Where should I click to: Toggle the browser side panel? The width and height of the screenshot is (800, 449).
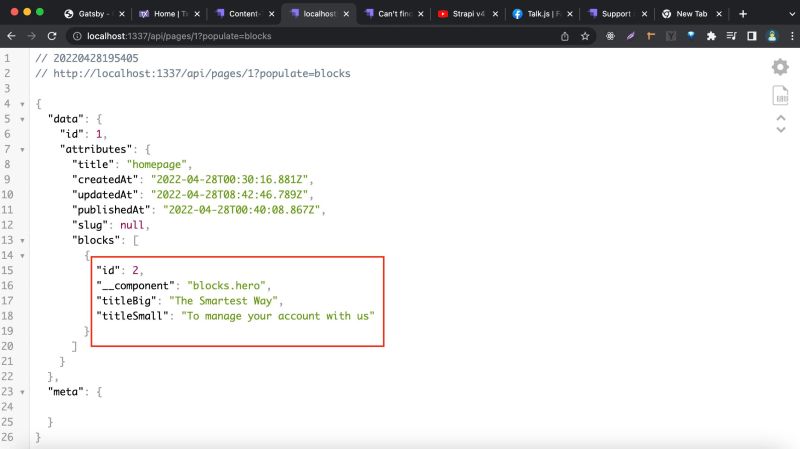(752, 36)
